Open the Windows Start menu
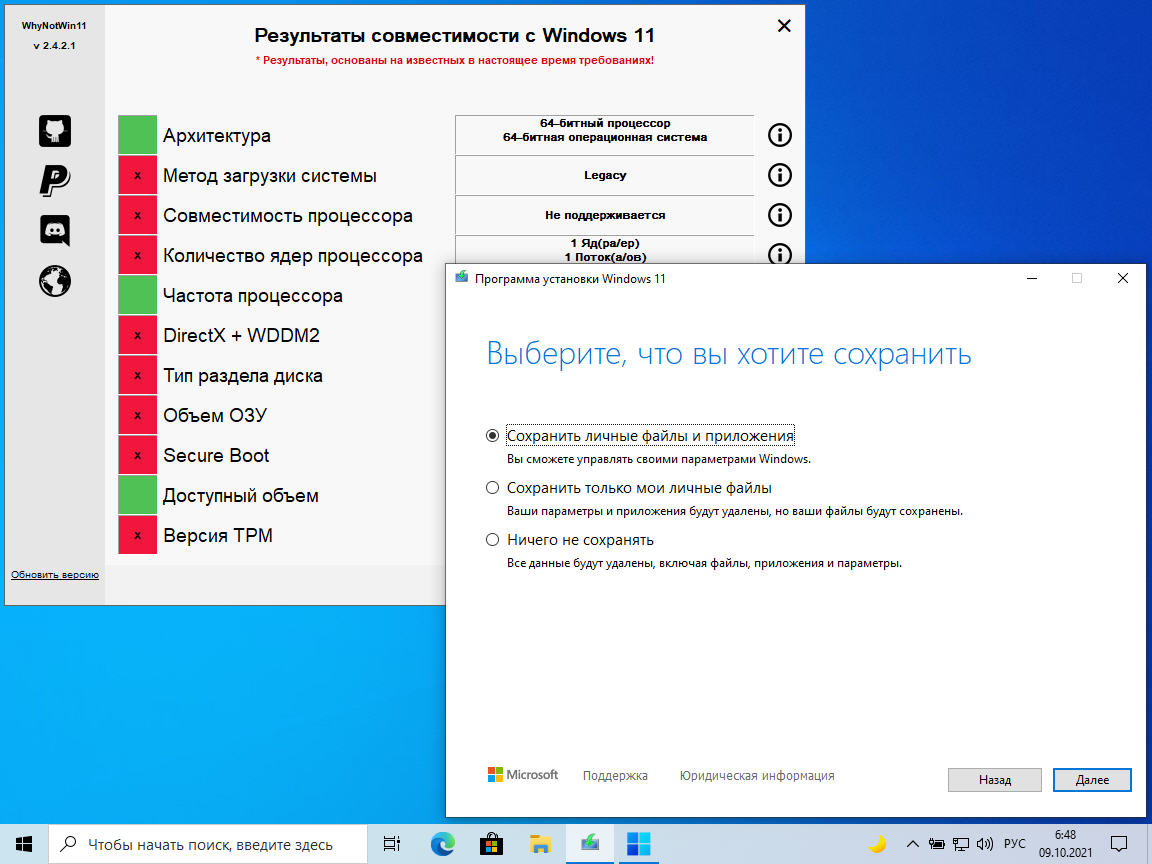 tap(24, 844)
